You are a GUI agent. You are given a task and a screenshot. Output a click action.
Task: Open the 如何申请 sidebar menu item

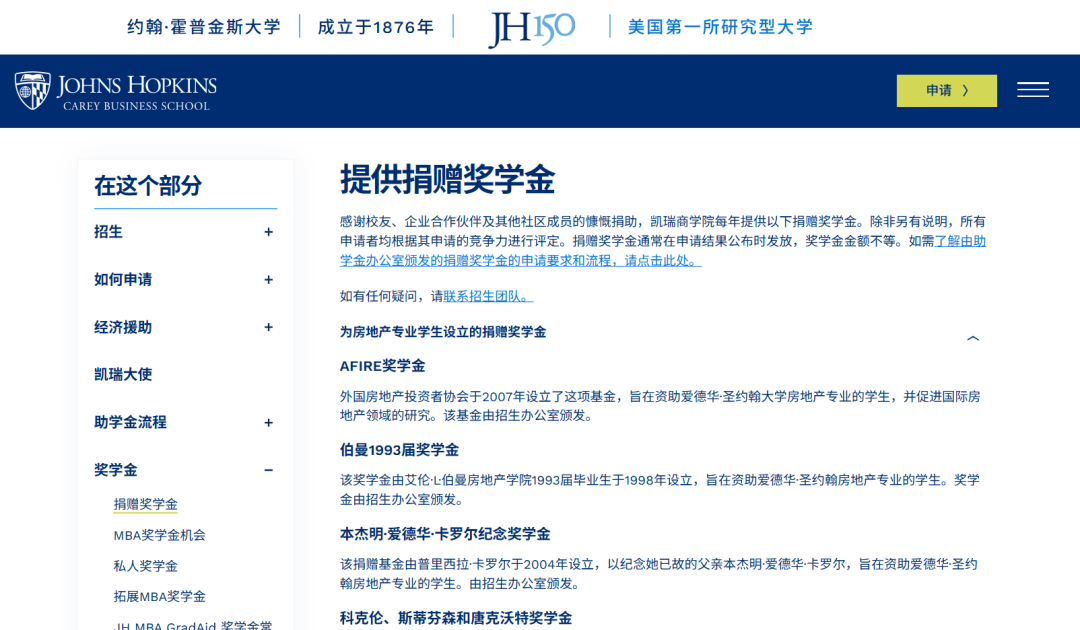pyautogui.click(x=123, y=280)
